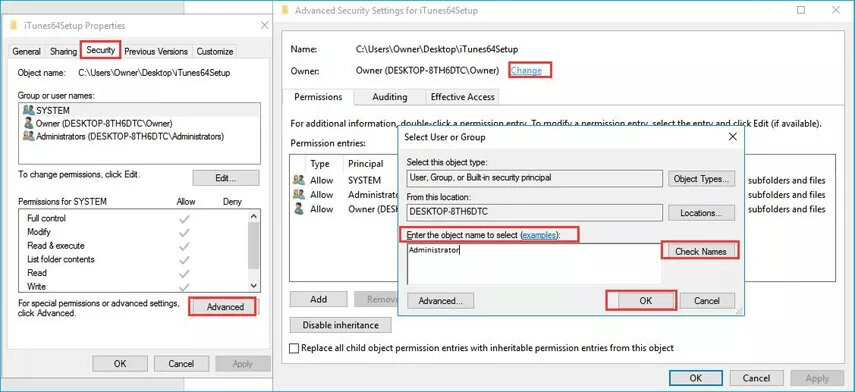Image resolution: width=855 pixels, height=392 pixels.
Task: Open the Security tab in Properties
Action: (x=100, y=50)
